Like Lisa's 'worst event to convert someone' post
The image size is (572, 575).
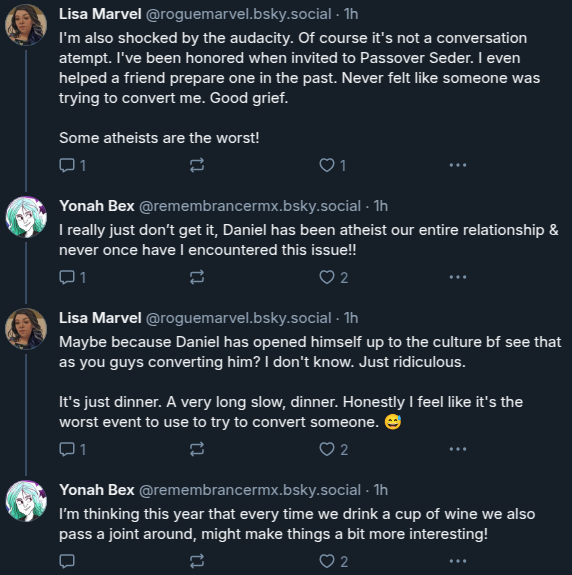click(x=333, y=449)
